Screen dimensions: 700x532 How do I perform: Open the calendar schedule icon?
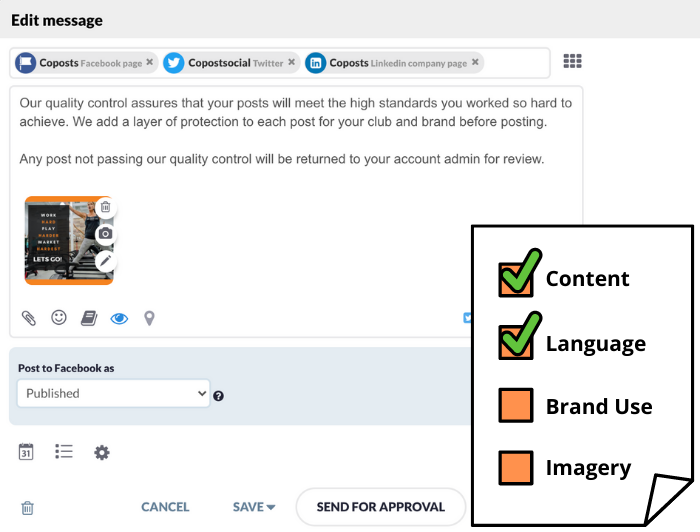pos(27,452)
